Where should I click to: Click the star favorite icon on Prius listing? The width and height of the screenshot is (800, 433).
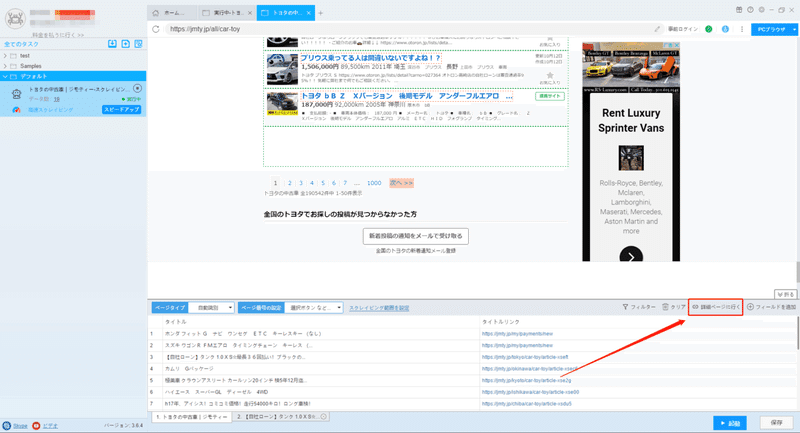[549, 75]
